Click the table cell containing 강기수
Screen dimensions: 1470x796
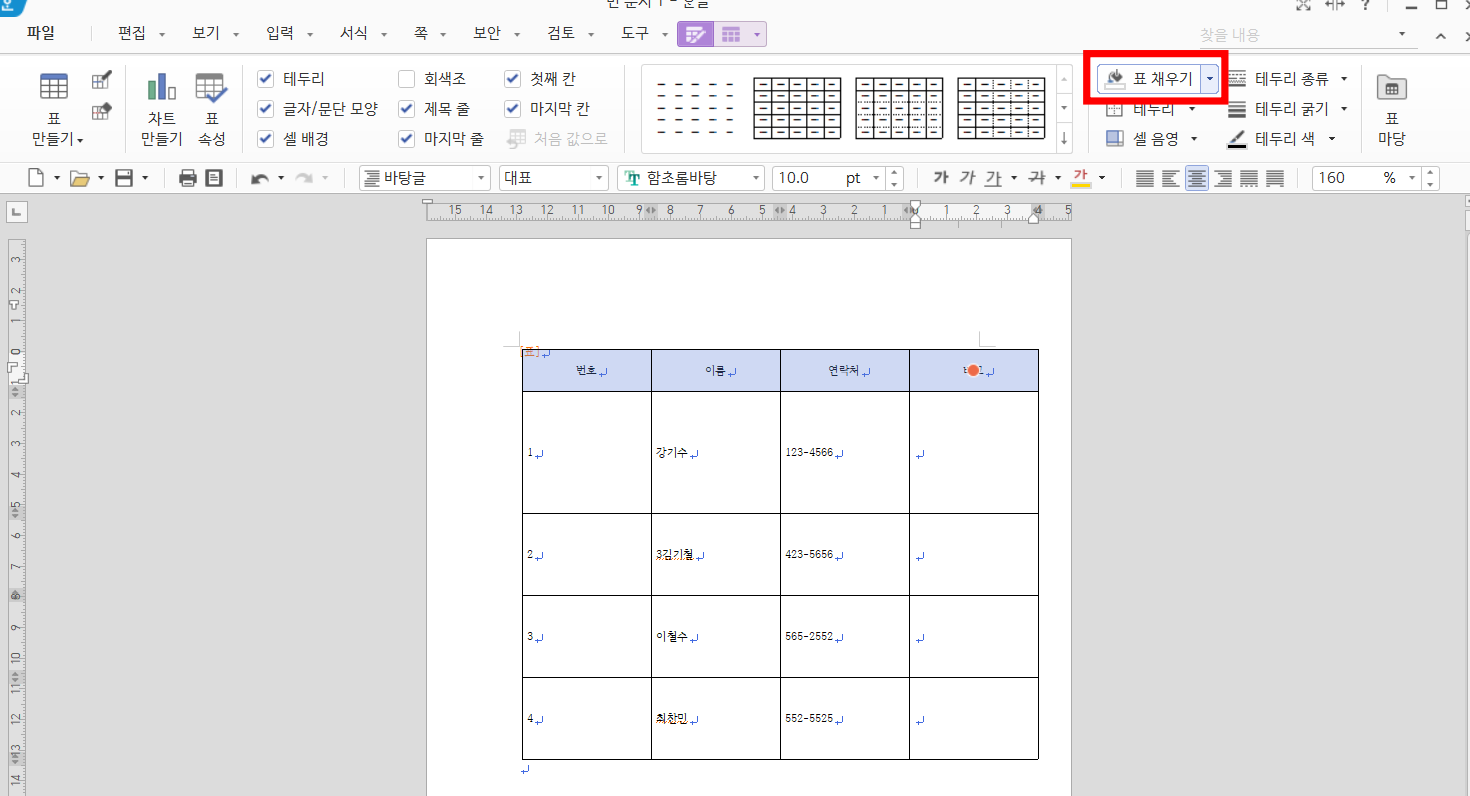tap(716, 453)
